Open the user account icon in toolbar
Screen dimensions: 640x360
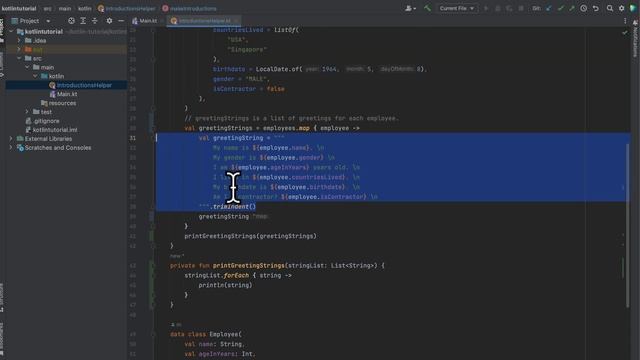[x=410, y=8]
